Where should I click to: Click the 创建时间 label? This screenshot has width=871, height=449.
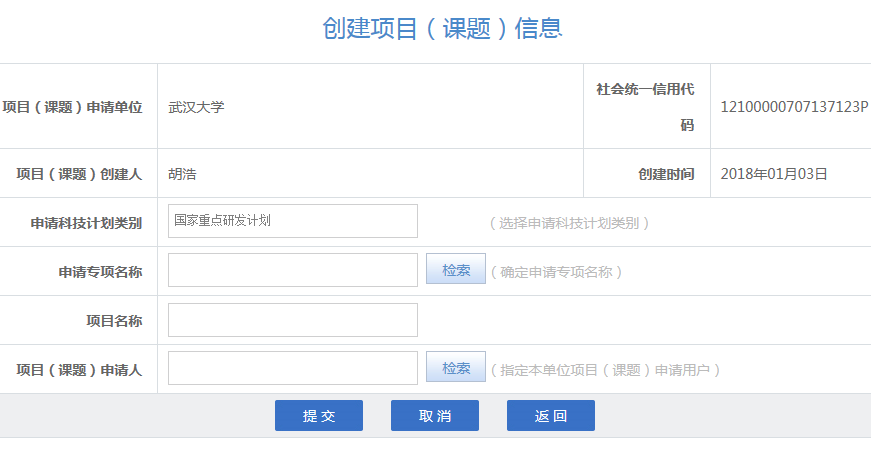click(666, 174)
